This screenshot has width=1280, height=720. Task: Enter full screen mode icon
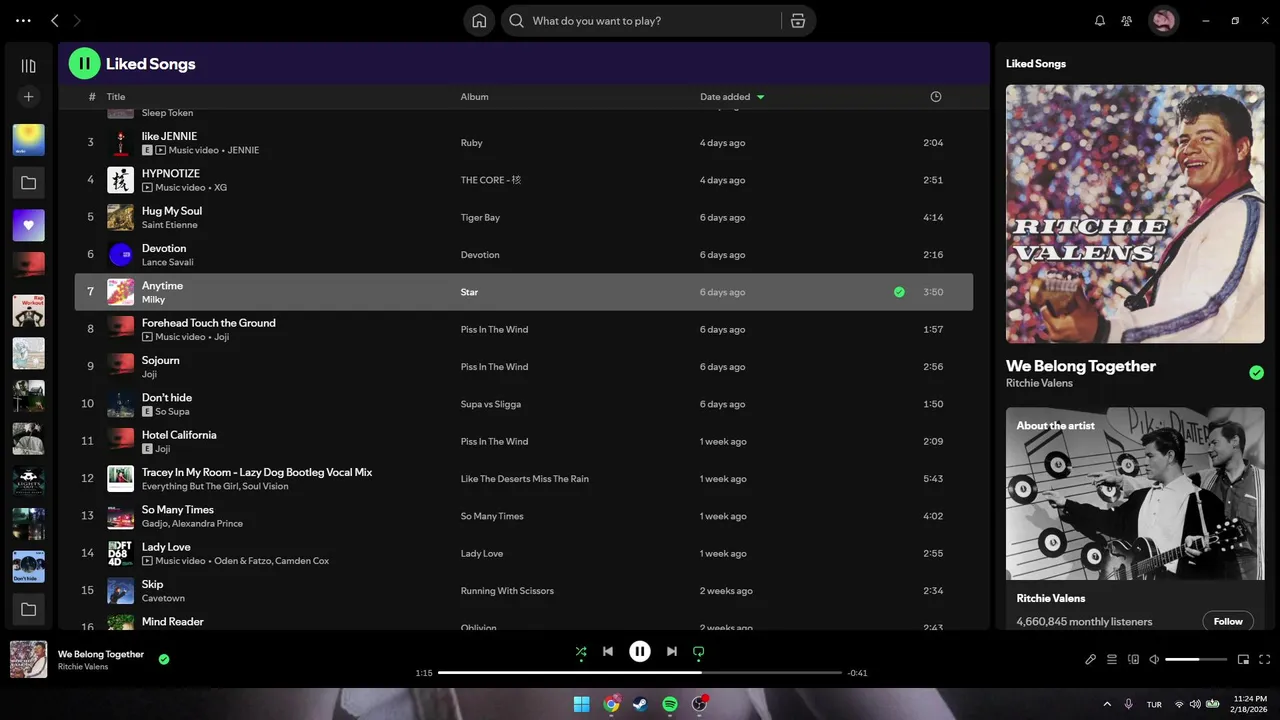click(x=1265, y=660)
